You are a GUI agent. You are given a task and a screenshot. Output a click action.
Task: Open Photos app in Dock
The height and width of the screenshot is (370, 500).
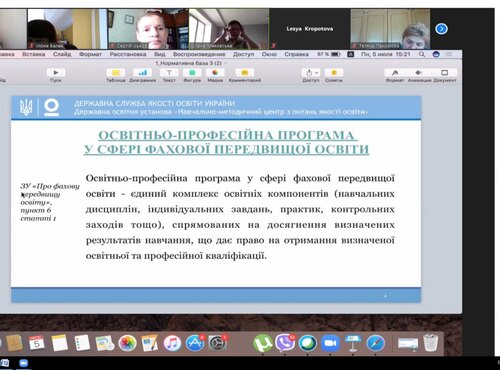tap(127, 343)
